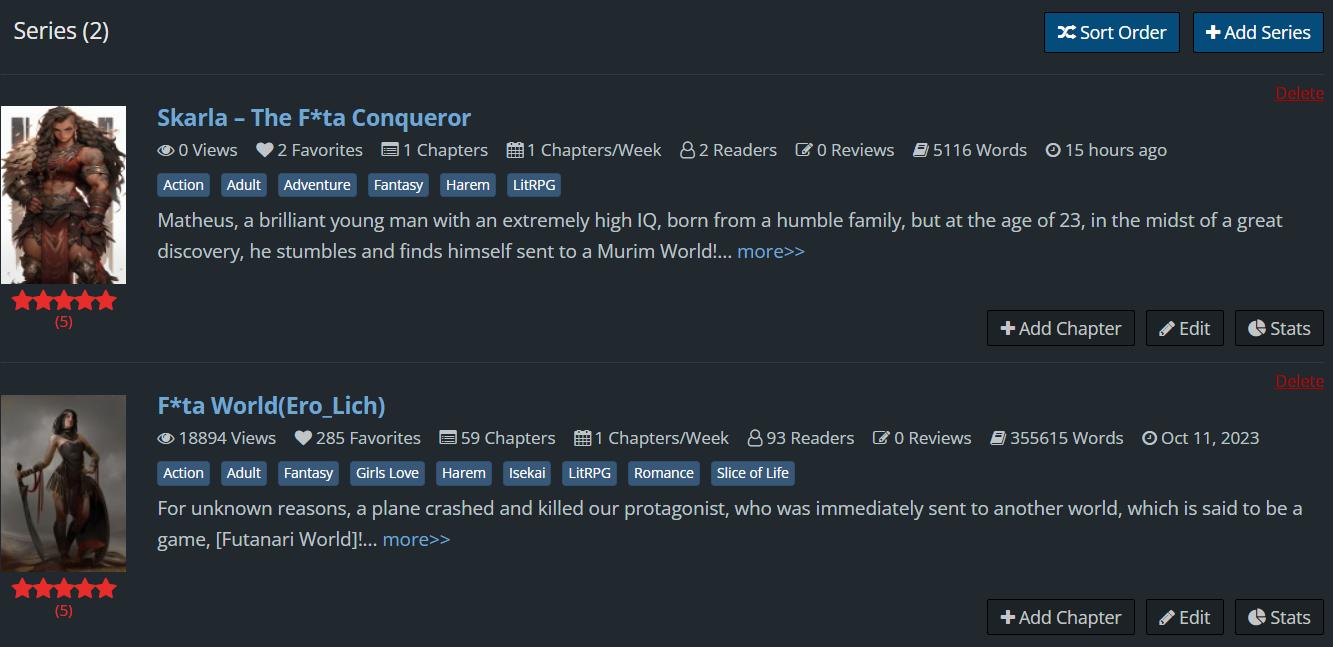This screenshot has width=1333, height=647.
Task: Expand Skarla description with more>> link
Action: 770,251
